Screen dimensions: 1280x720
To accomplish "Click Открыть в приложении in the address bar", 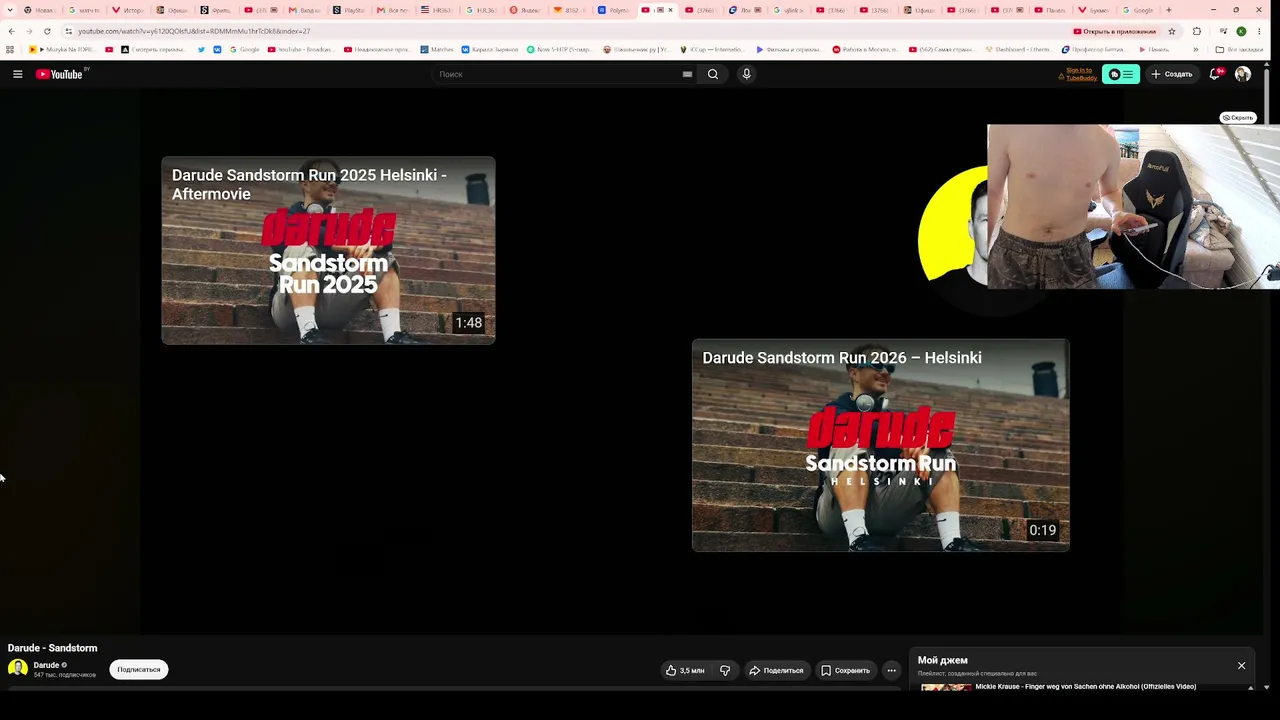I will click(x=1114, y=31).
